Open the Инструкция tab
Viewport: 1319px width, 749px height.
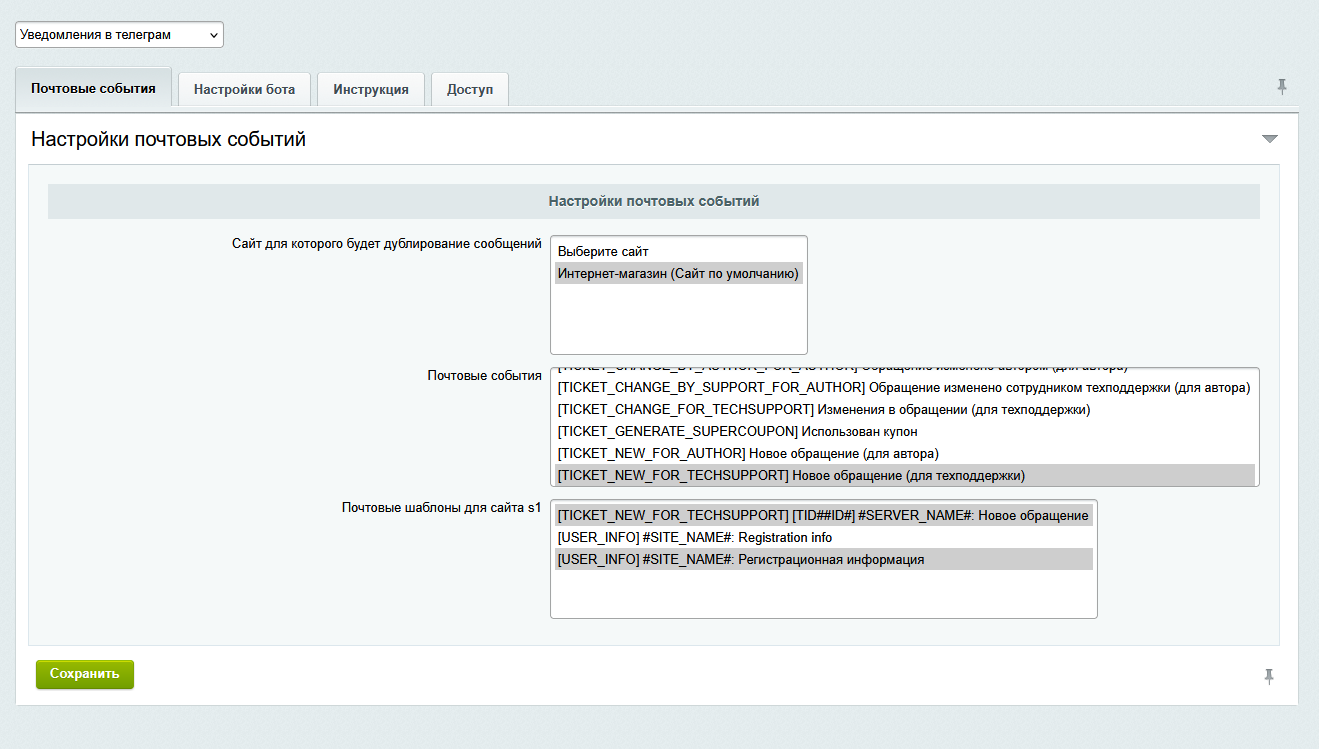pyautogui.click(x=371, y=89)
